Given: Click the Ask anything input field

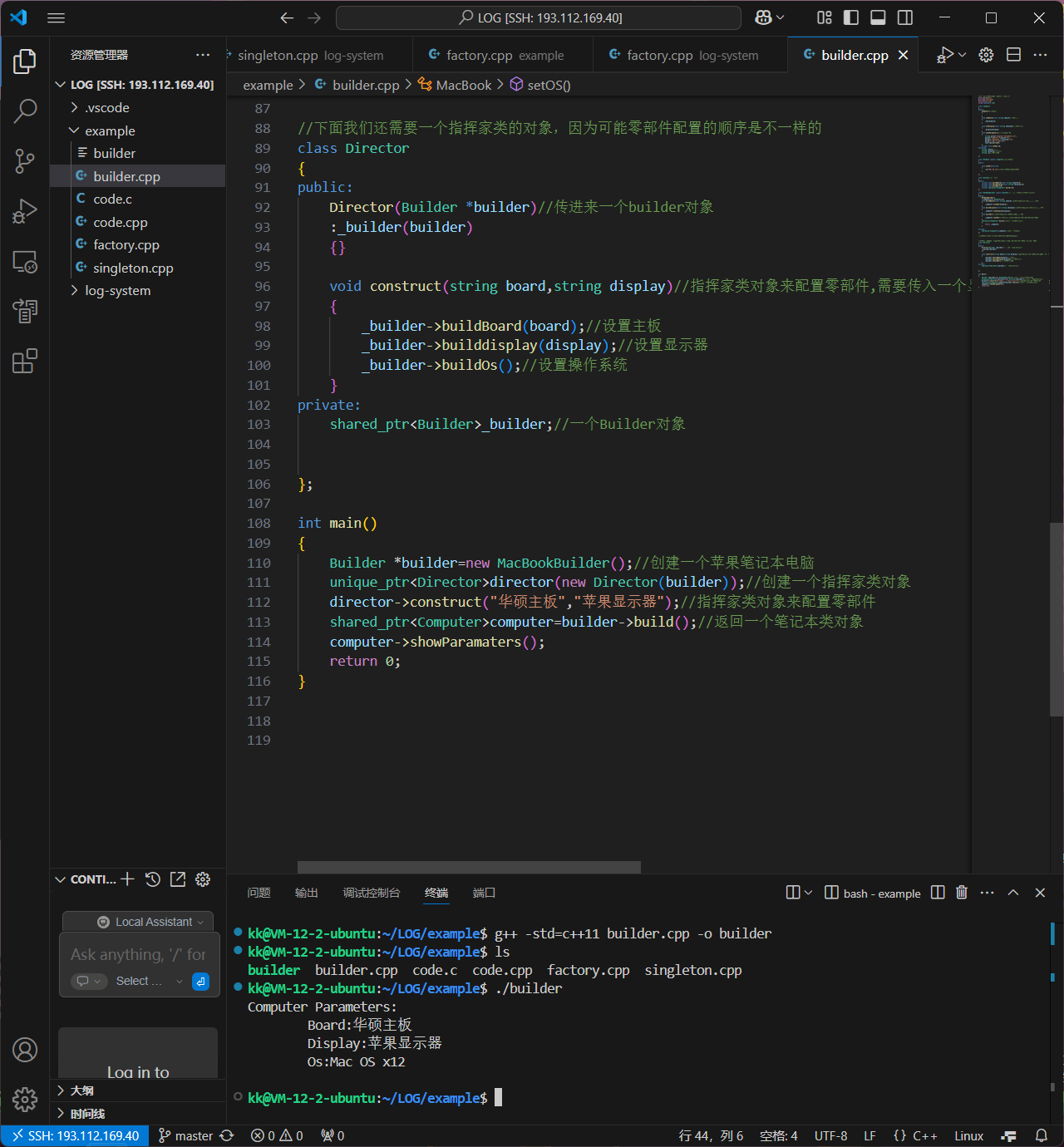Looking at the screenshot, I should [x=138, y=955].
